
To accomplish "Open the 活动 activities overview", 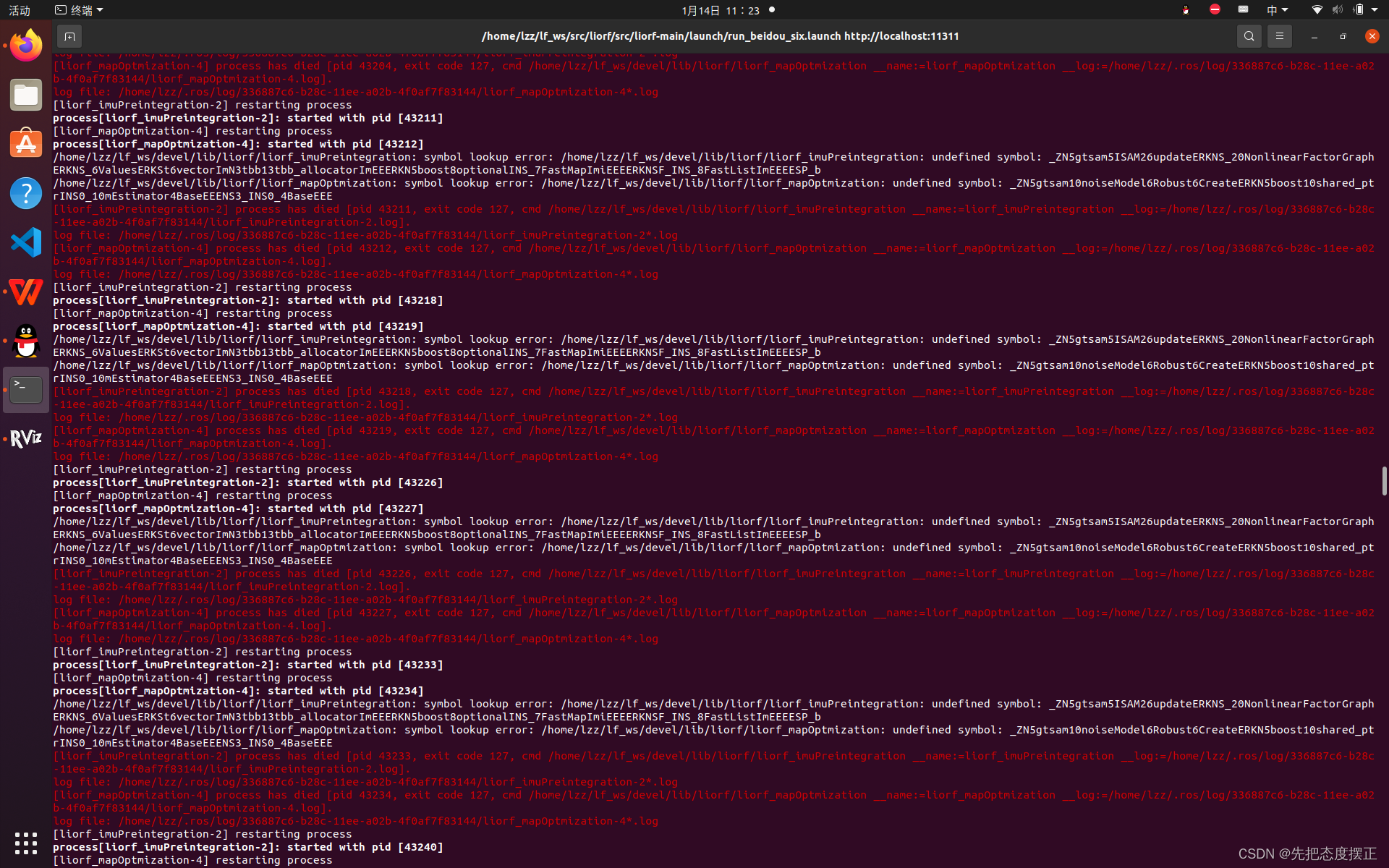I will point(20,10).
